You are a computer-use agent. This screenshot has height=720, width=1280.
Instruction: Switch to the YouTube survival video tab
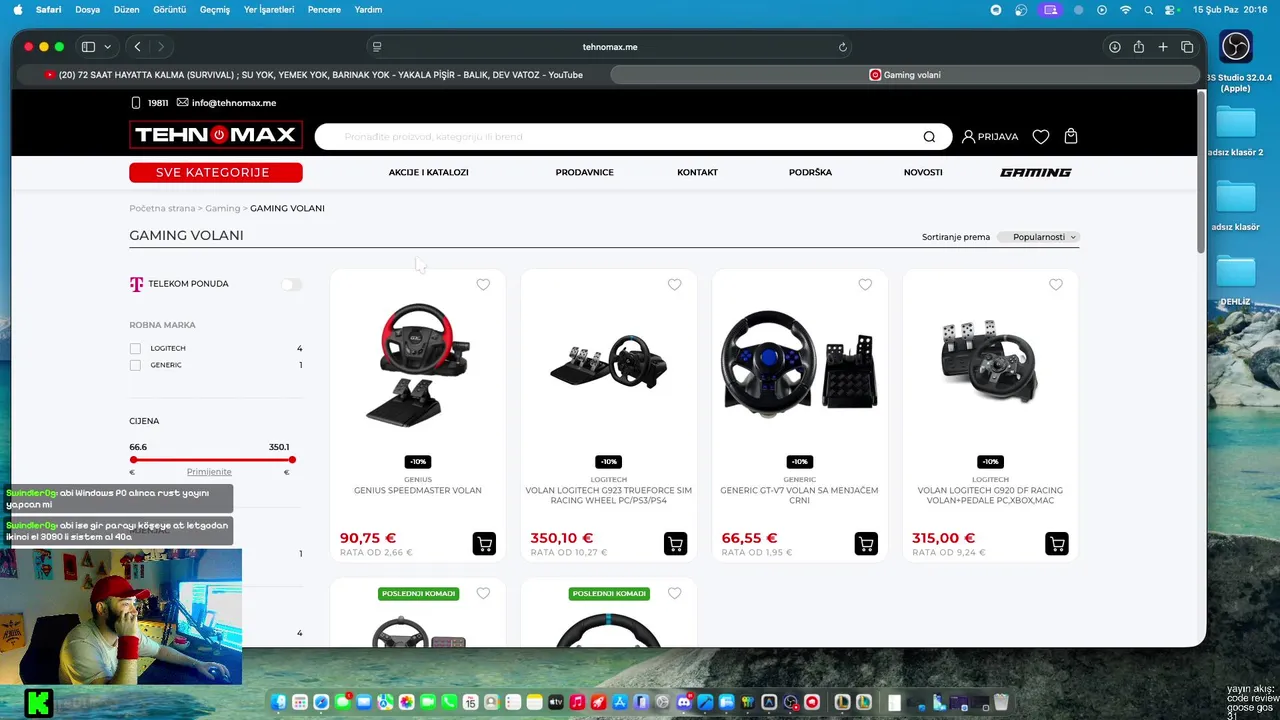point(313,75)
